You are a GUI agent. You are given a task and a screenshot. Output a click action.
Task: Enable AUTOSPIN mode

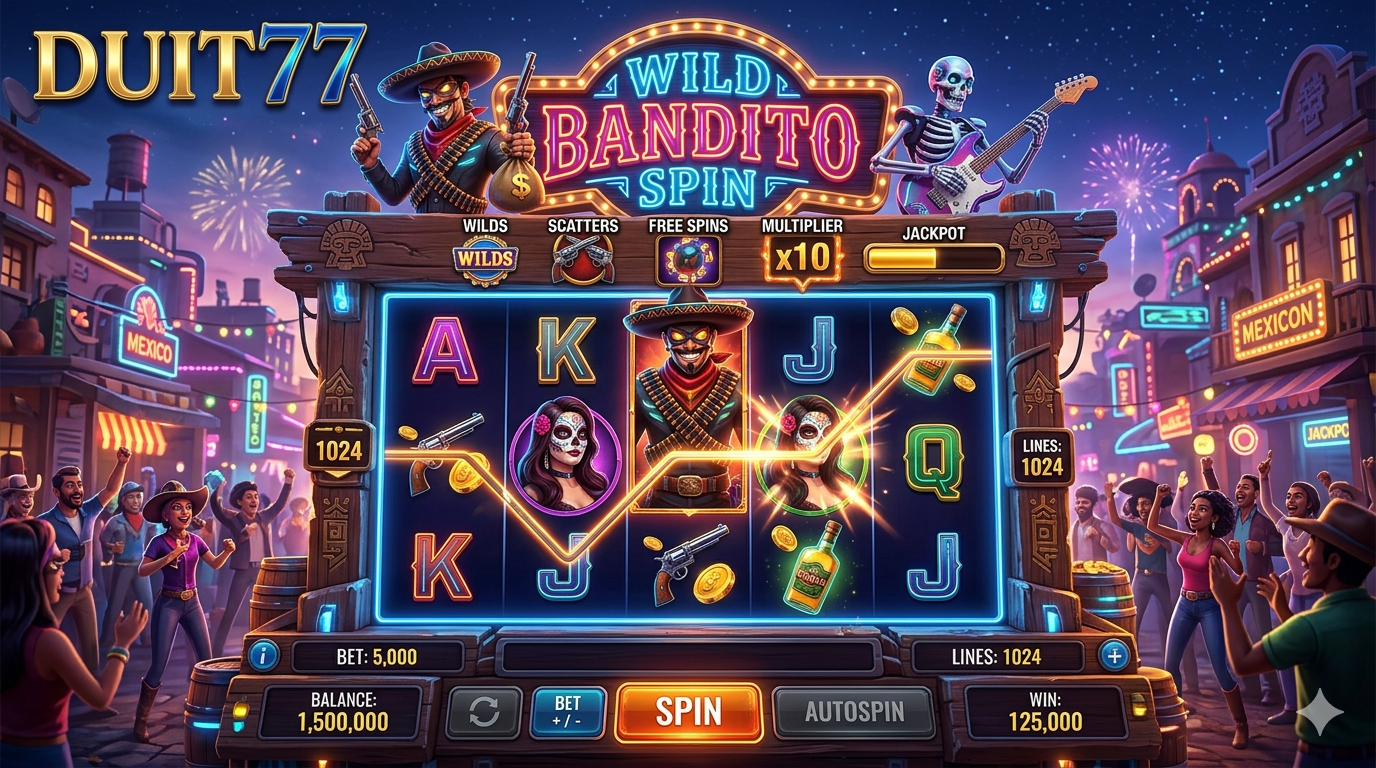(x=854, y=712)
